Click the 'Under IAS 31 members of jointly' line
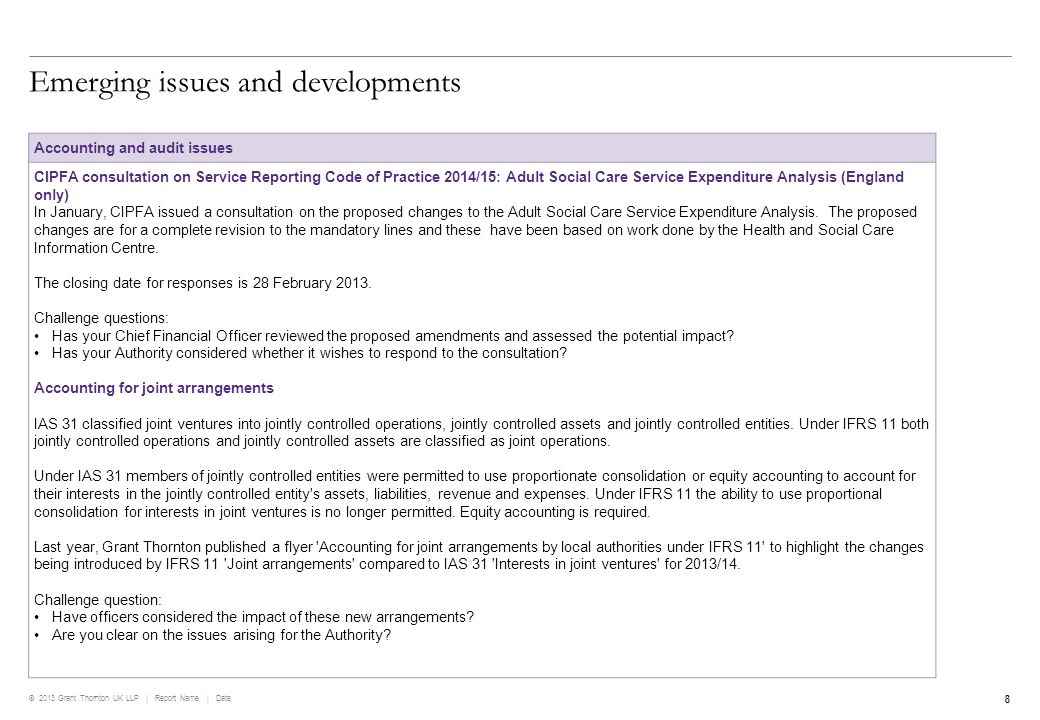Screen dimensions: 1040x720 pos(475,476)
